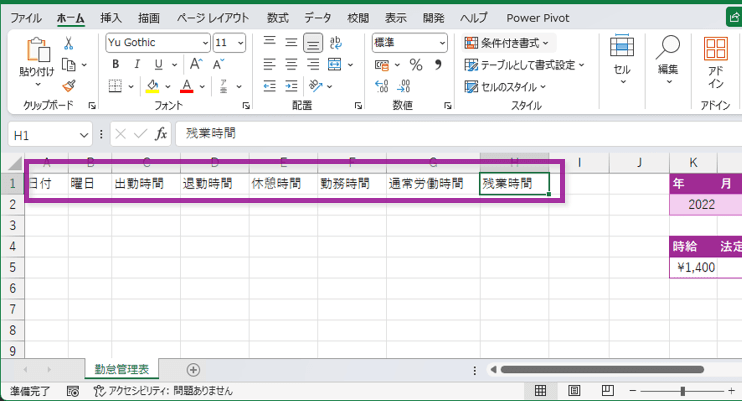Screen dimensions: 742x401
Task: Increase decimal places icon
Action: pyautogui.click(x=381, y=86)
